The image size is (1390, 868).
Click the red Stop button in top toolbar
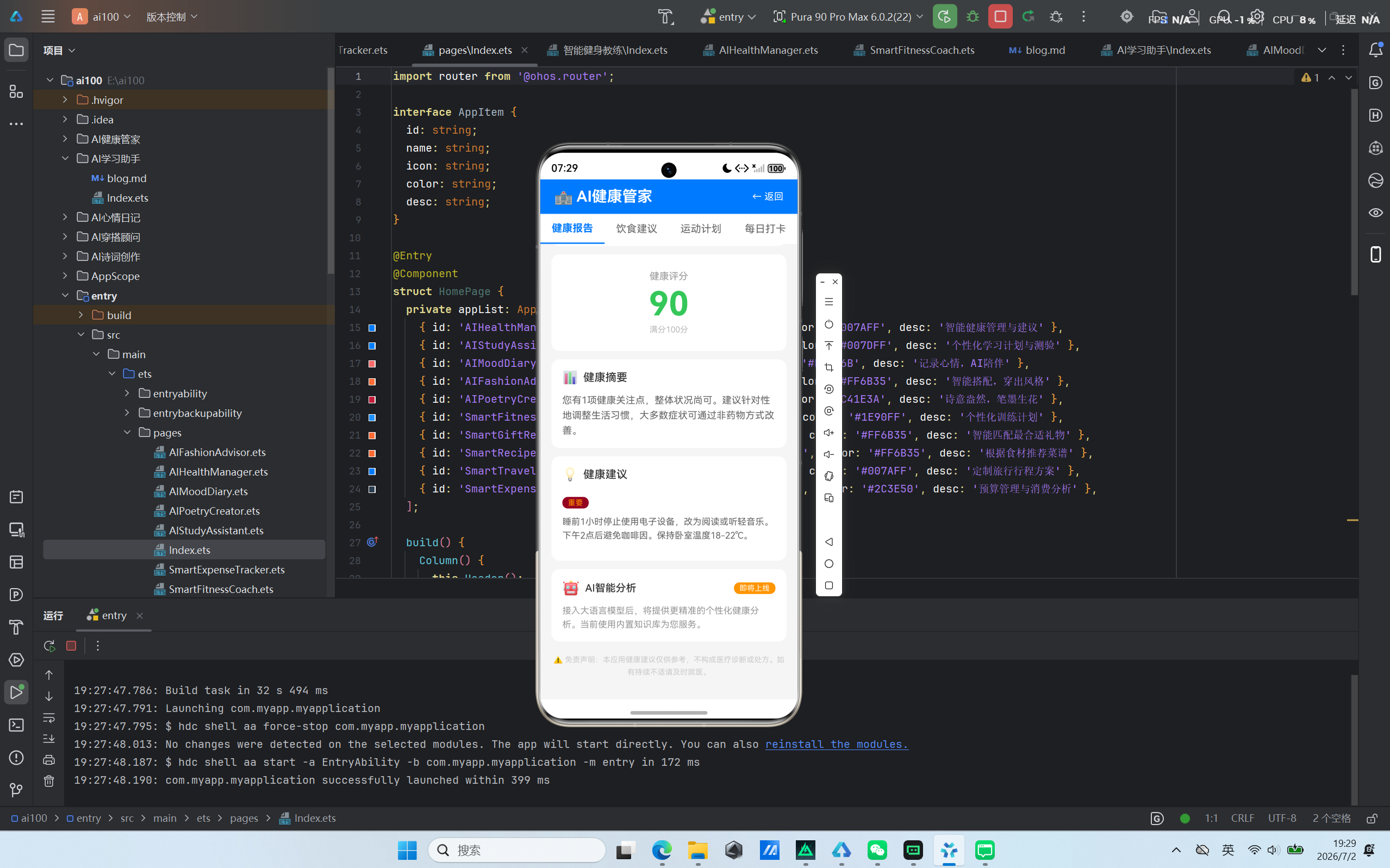click(x=1000, y=17)
